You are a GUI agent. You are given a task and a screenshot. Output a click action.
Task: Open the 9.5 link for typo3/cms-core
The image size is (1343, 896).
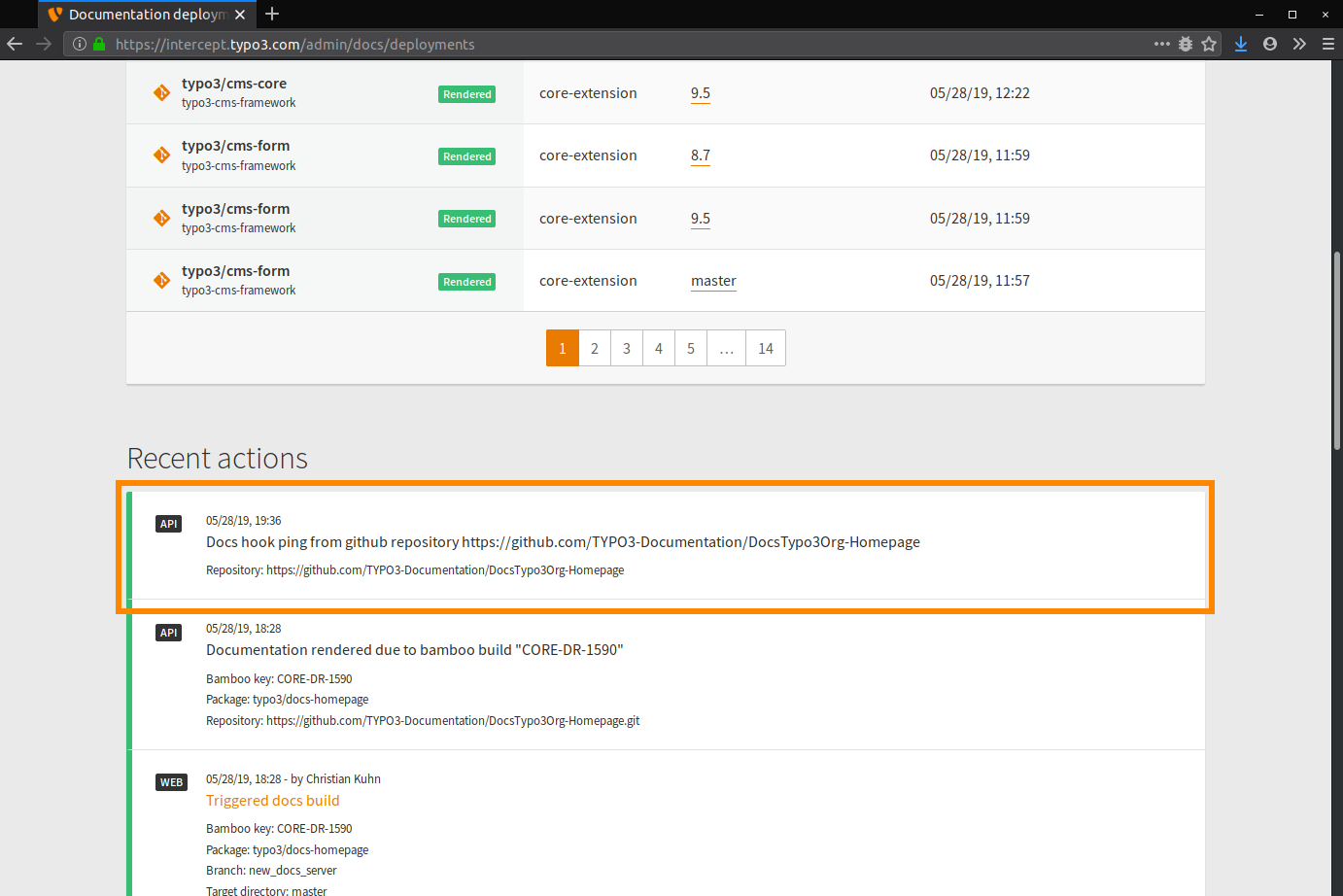tap(701, 93)
